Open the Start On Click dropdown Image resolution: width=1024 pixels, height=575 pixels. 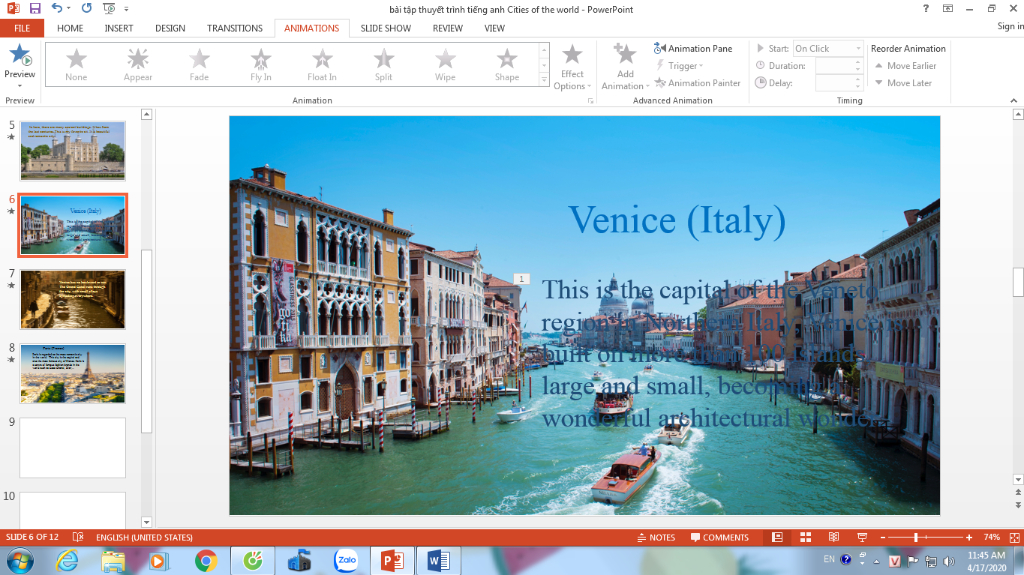tap(827, 48)
